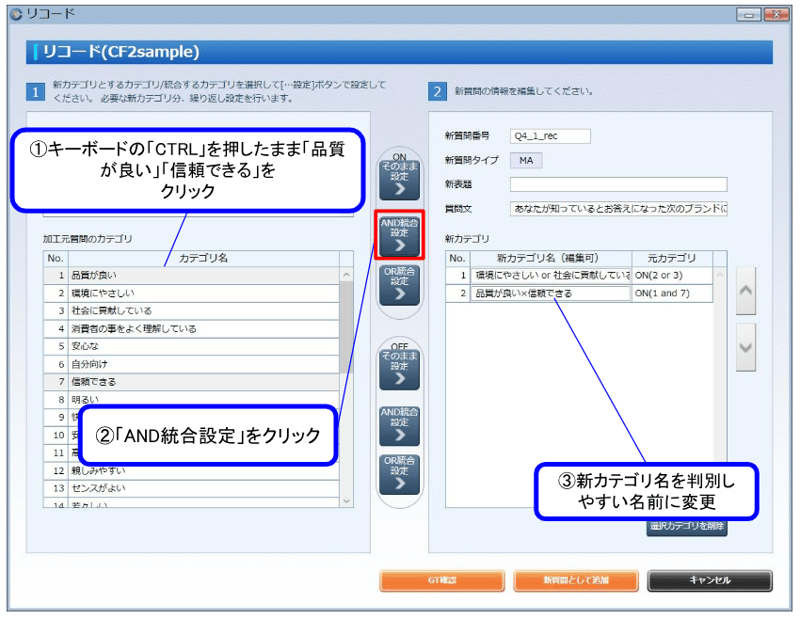Move the selected category down with the down arrow
The height and width of the screenshot is (619, 800).
point(746,346)
